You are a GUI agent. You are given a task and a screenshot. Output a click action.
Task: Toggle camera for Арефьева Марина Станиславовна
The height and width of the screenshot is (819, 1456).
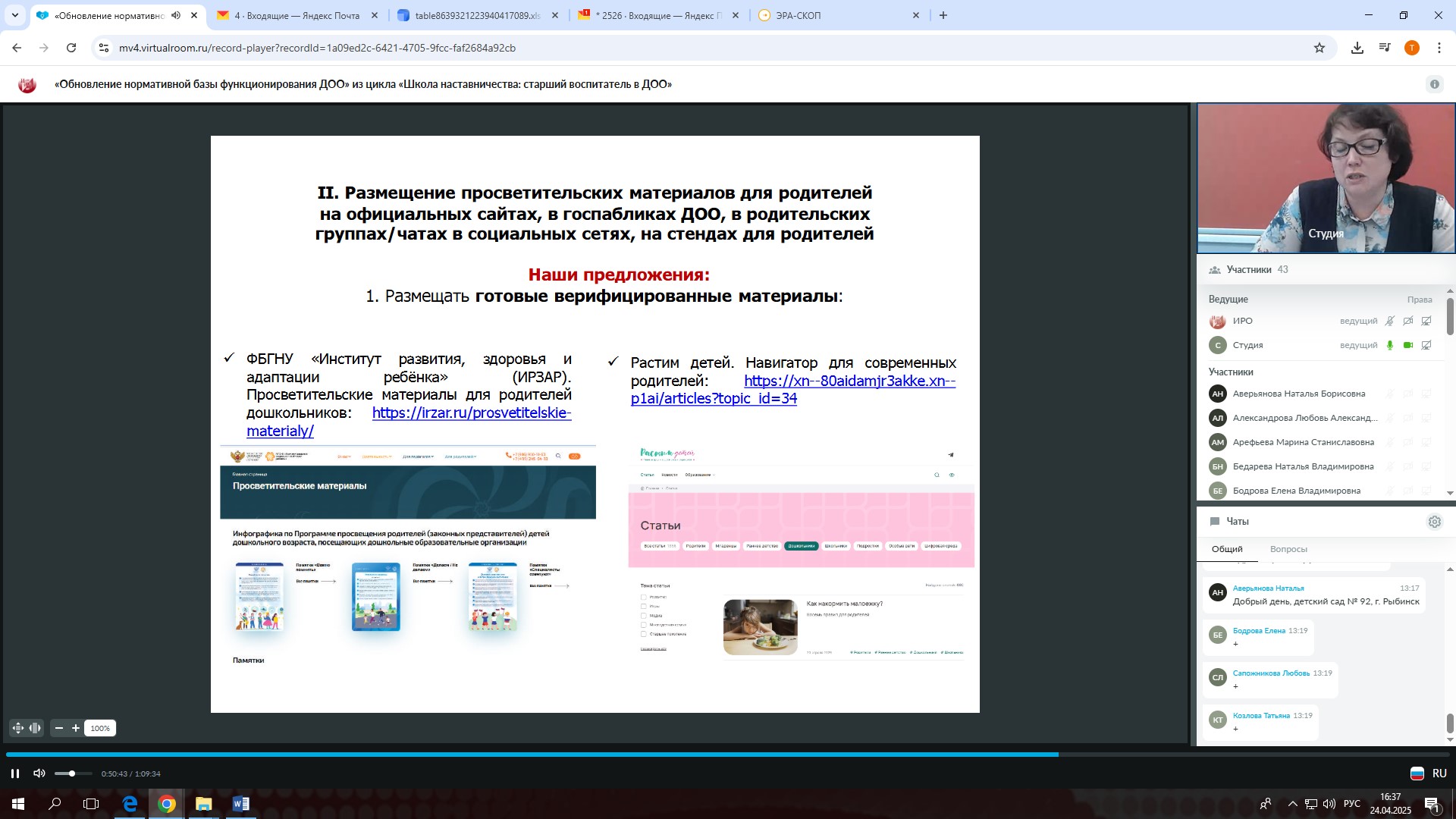point(1408,442)
